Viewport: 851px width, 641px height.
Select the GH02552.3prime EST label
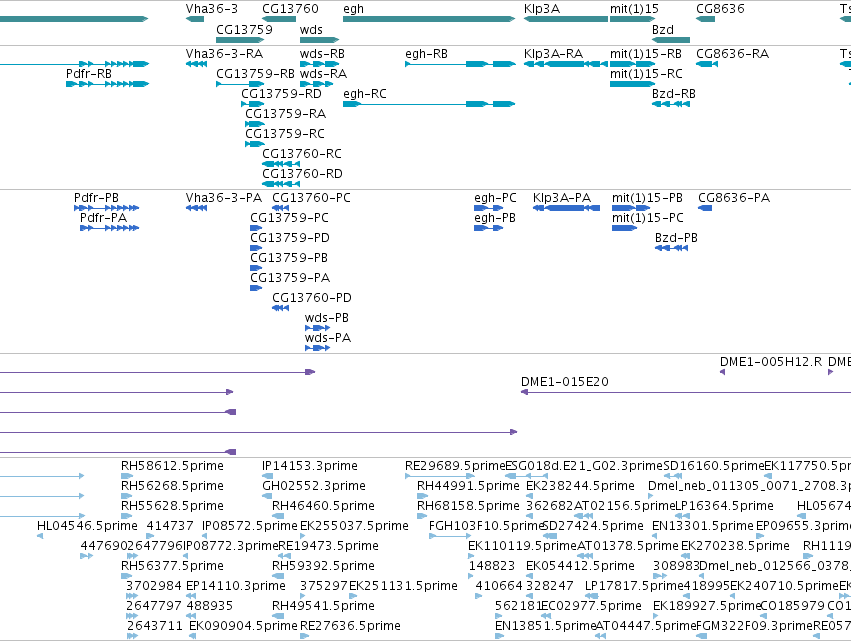pyautogui.click(x=314, y=486)
